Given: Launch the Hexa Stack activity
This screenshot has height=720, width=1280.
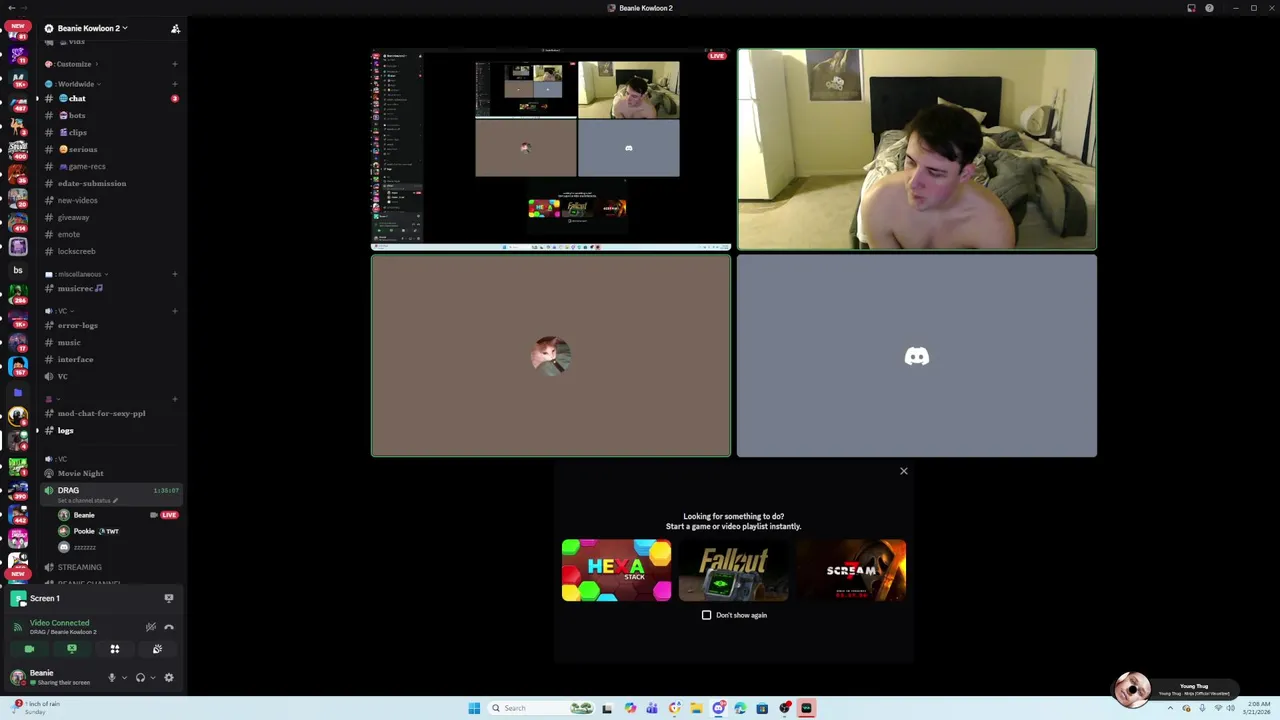Looking at the screenshot, I should pos(616,570).
